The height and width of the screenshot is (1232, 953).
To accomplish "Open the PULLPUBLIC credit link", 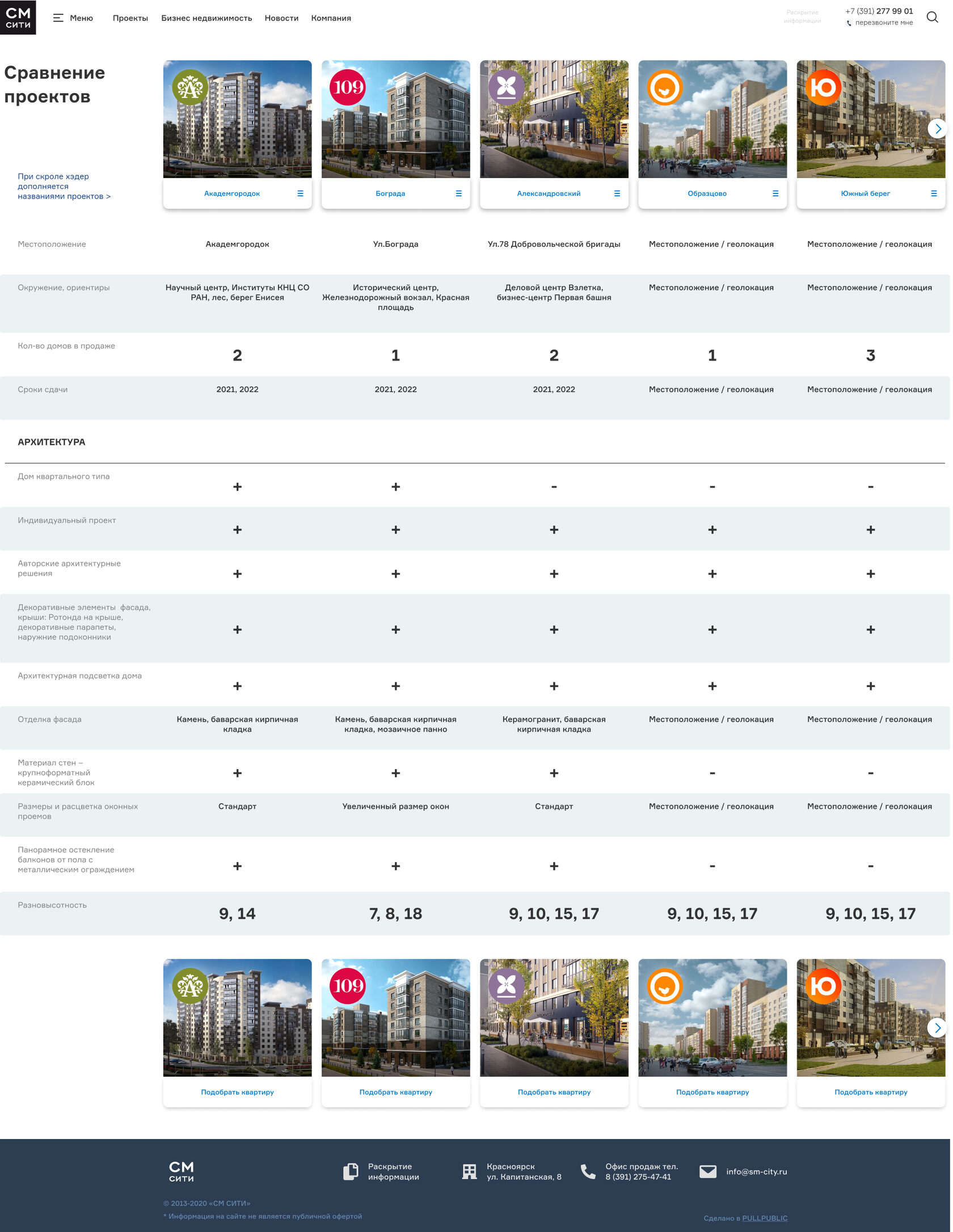I will 765,1218.
